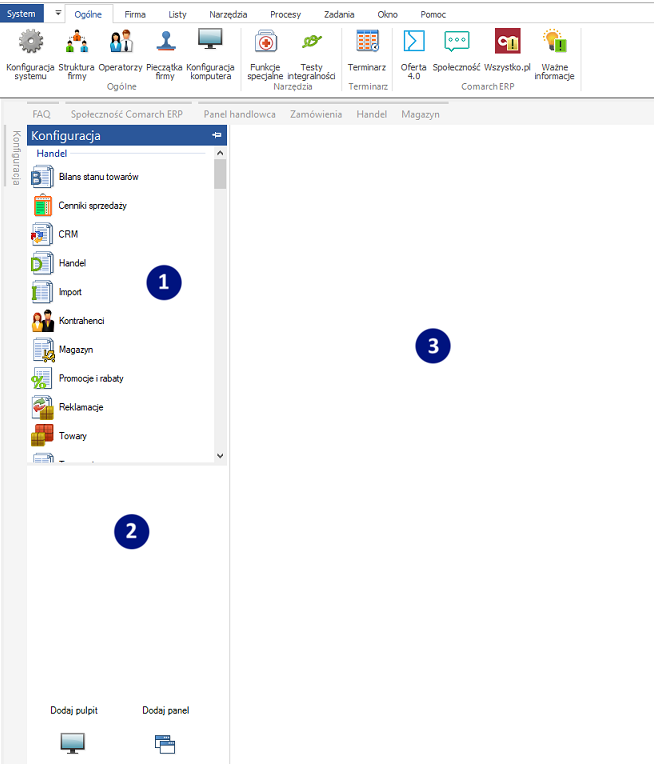Open Wszystko.pl icon
This screenshot has width=654, height=764.
(x=507, y=40)
